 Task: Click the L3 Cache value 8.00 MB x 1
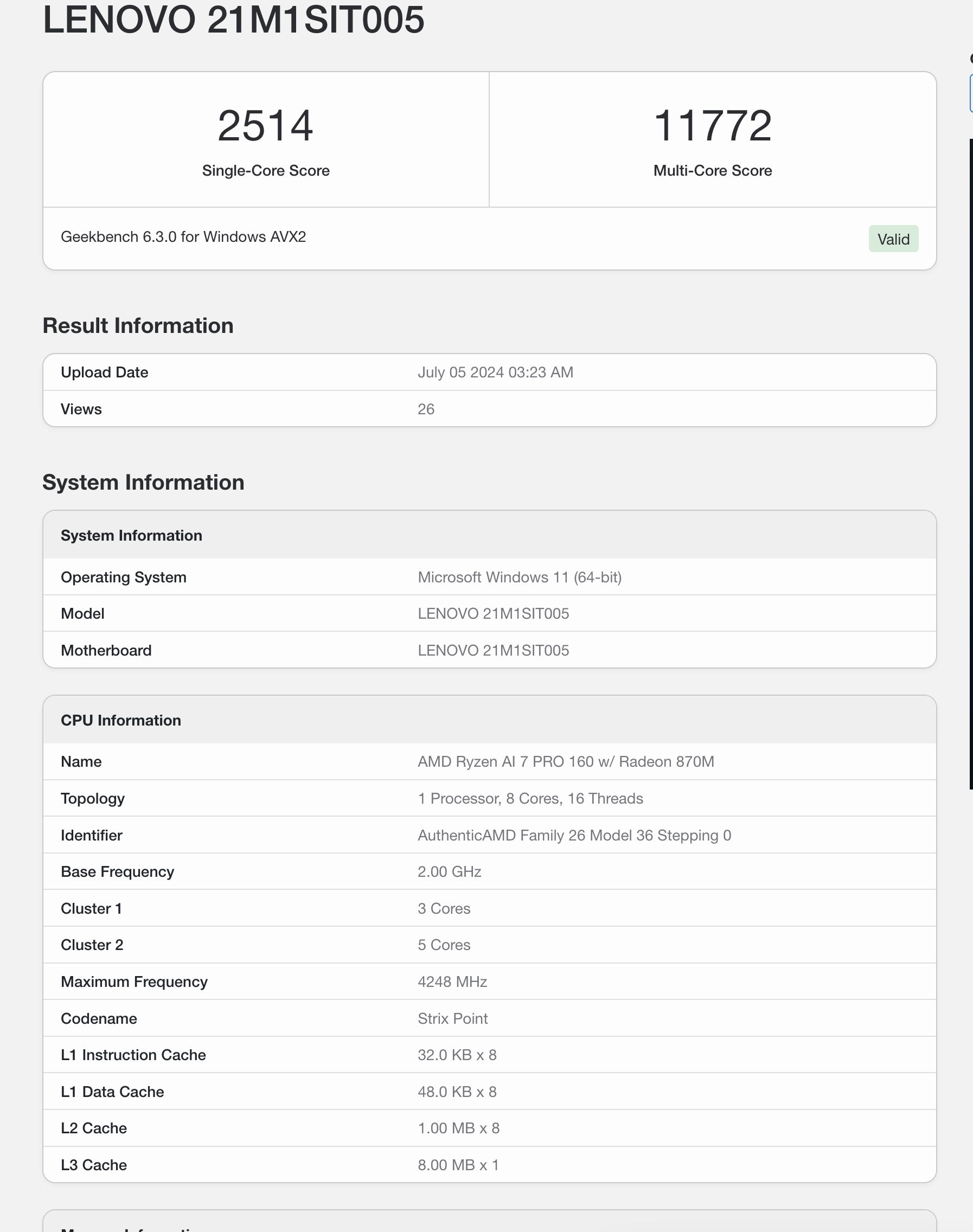(x=458, y=1165)
